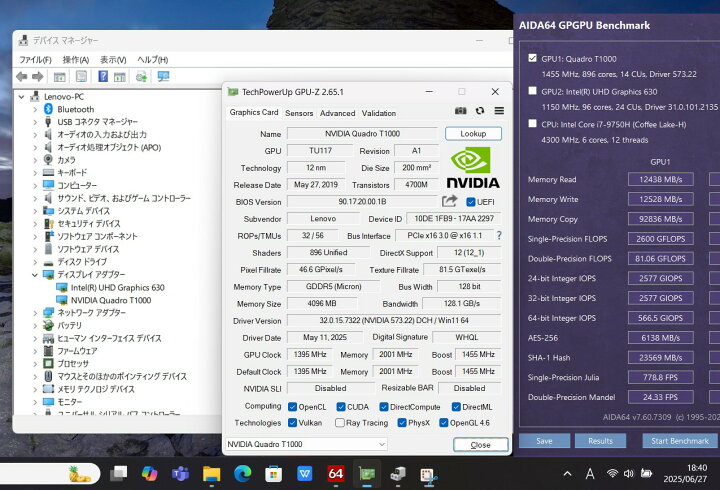The image size is (720, 490).
Task: Click the Forward arrow in Device Manager toolbar
Action: tap(38, 77)
